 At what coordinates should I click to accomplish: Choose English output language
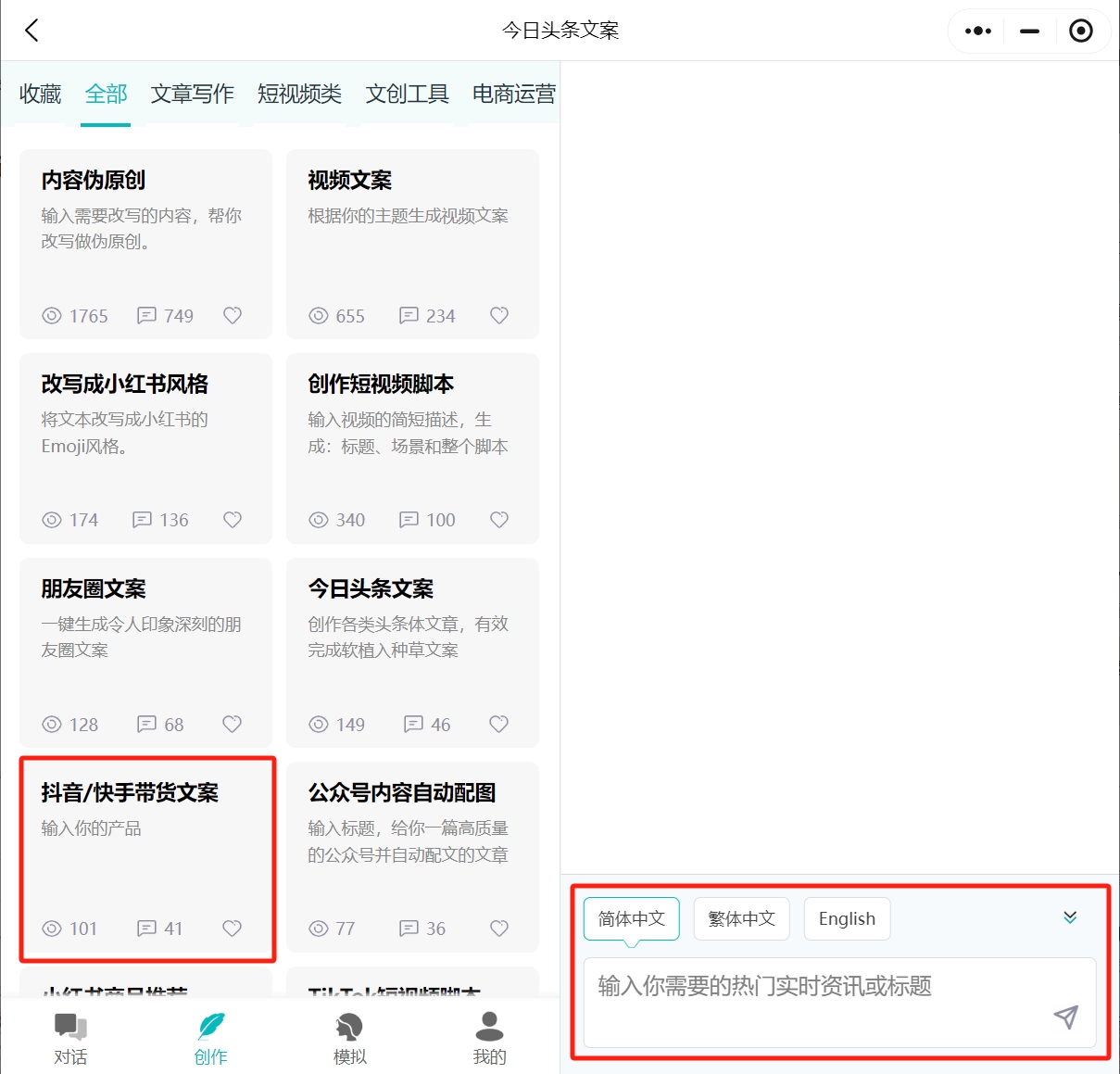tap(847, 918)
